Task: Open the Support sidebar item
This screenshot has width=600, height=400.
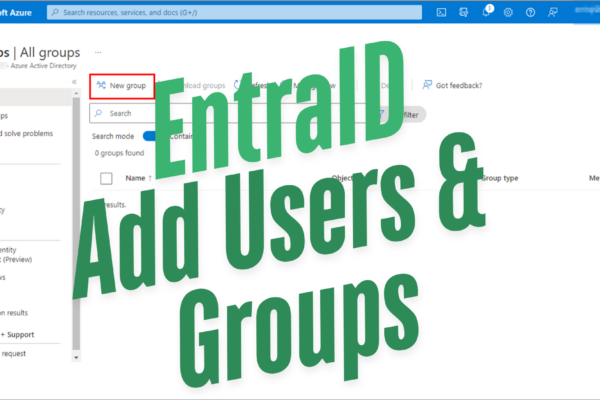Action: (x=18, y=335)
